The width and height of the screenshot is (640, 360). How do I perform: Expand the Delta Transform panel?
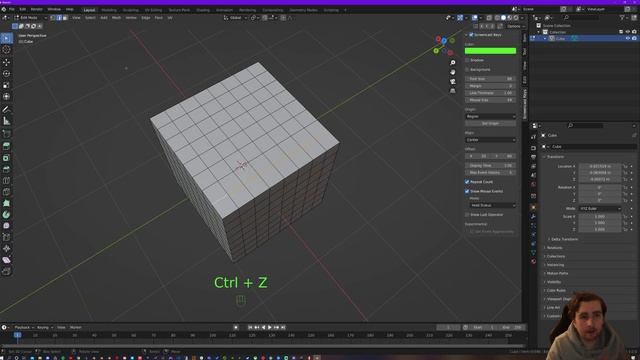564,239
